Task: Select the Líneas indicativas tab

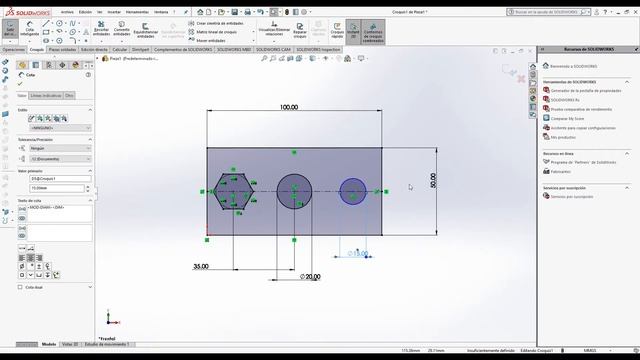Action: click(46, 96)
